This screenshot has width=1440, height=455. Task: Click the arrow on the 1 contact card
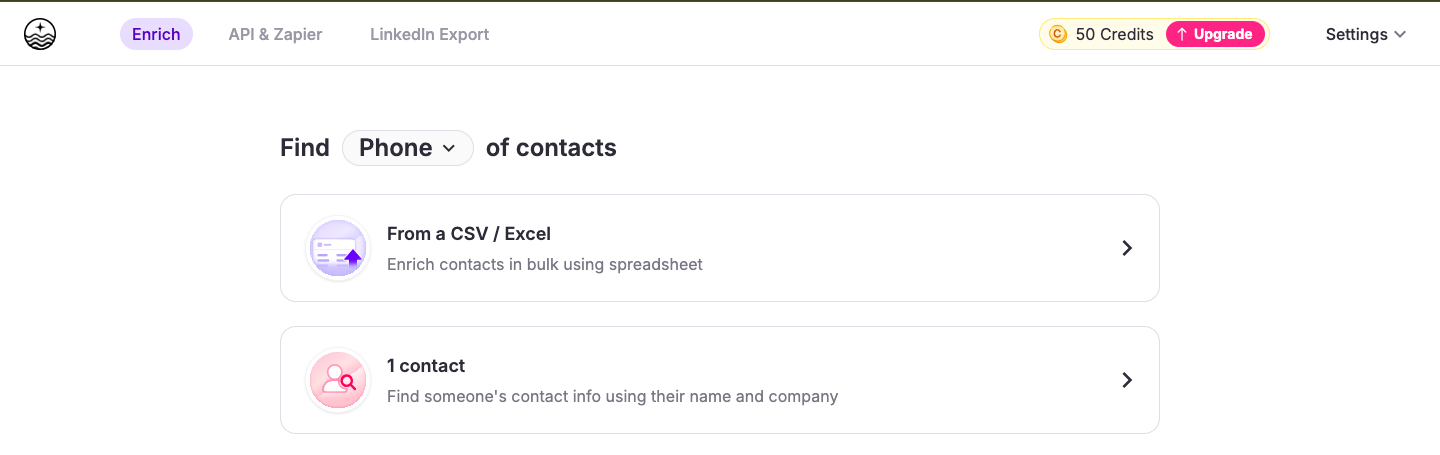coord(1127,380)
